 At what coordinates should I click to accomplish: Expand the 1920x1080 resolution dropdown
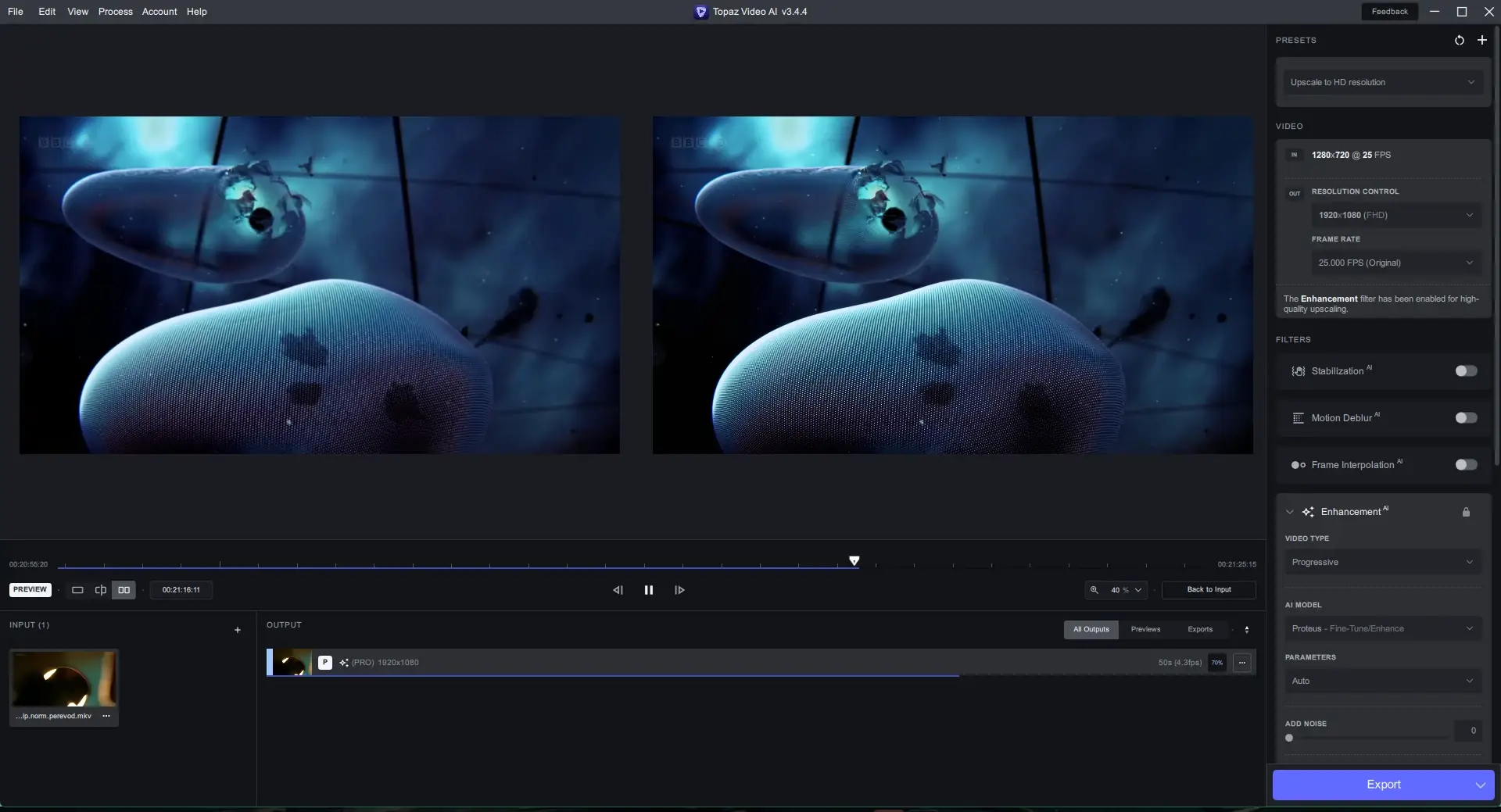point(1395,215)
